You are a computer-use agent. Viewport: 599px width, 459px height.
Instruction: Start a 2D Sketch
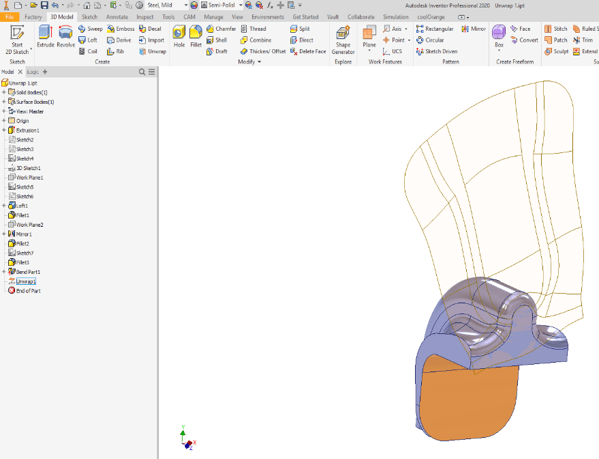point(17,40)
